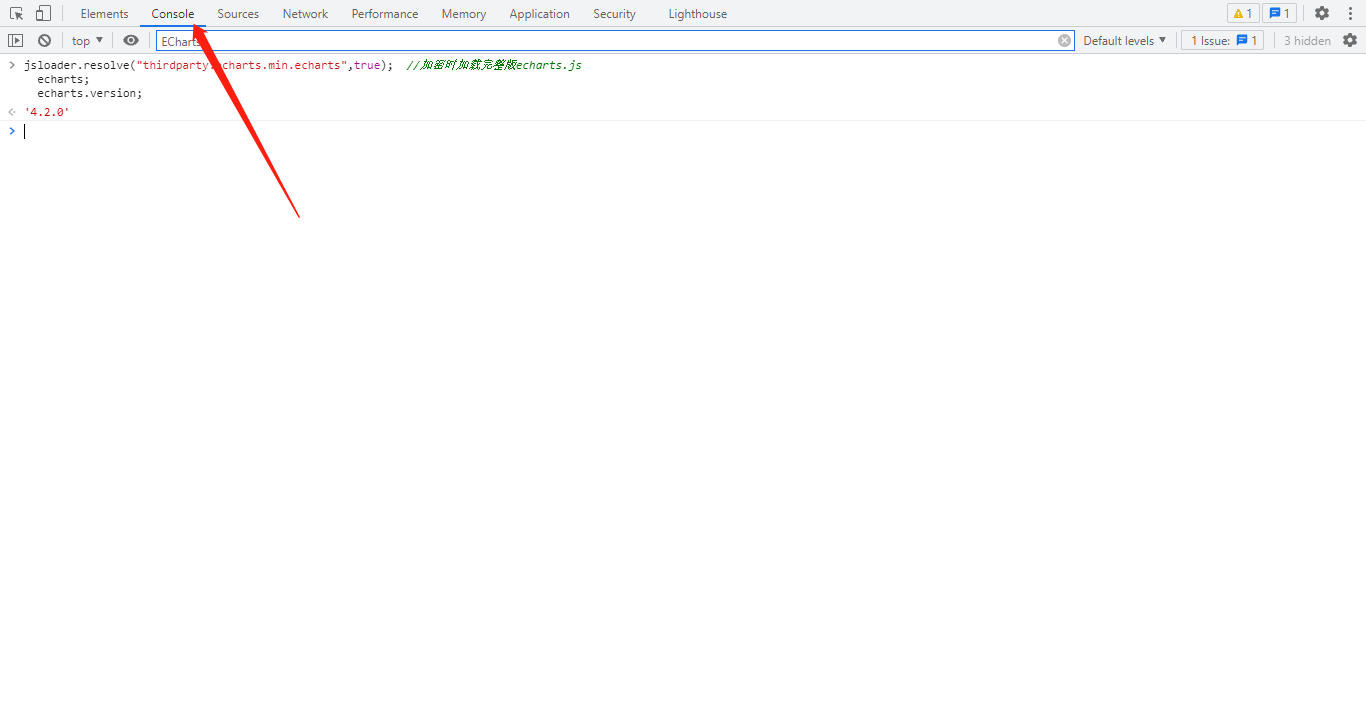This screenshot has width=1366, height=705.
Task: Open the Application tab
Action: [x=539, y=14]
